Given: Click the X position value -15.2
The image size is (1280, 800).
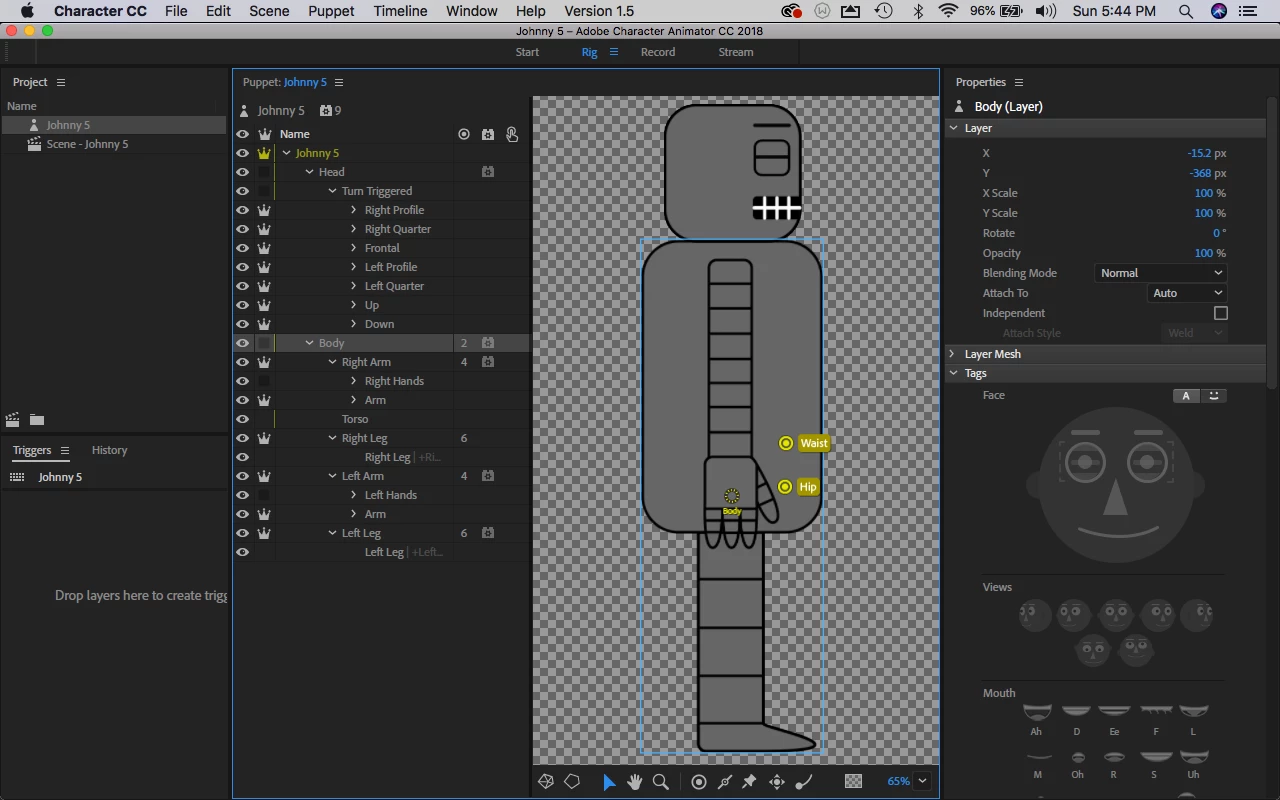Looking at the screenshot, I should pos(1200,153).
